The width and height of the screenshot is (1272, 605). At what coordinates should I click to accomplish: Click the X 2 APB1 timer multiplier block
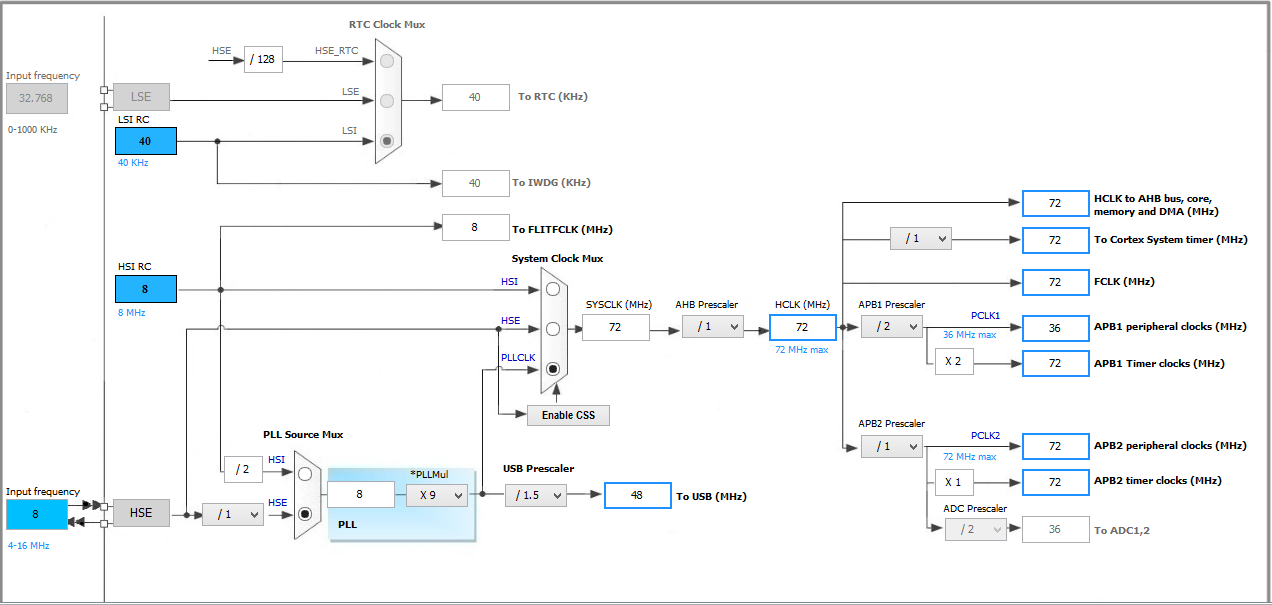click(x=953, y=362)
